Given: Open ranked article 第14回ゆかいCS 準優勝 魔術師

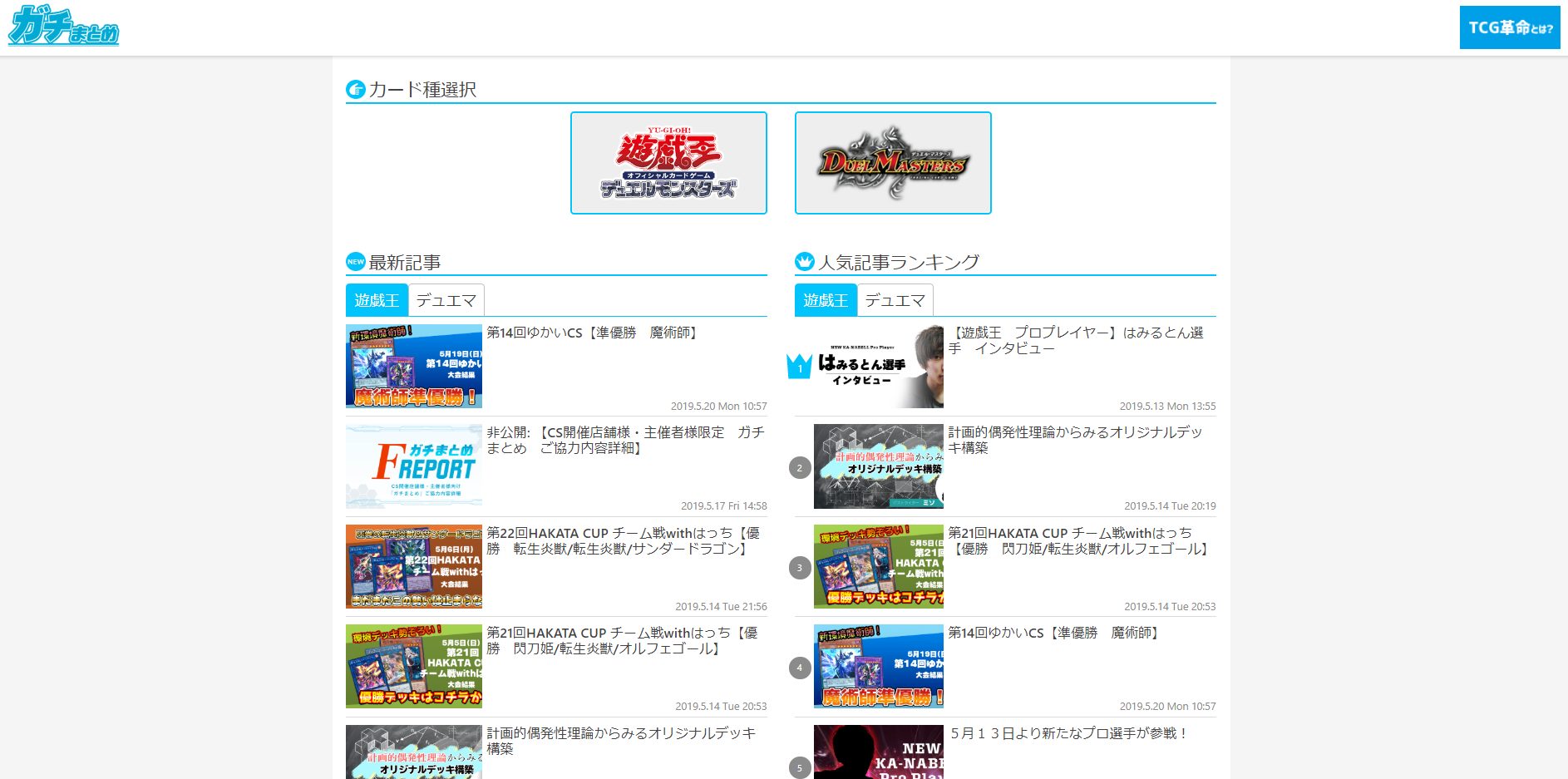Looking at the screenshot, I should pyautogui.click(x=1055, y=633).
